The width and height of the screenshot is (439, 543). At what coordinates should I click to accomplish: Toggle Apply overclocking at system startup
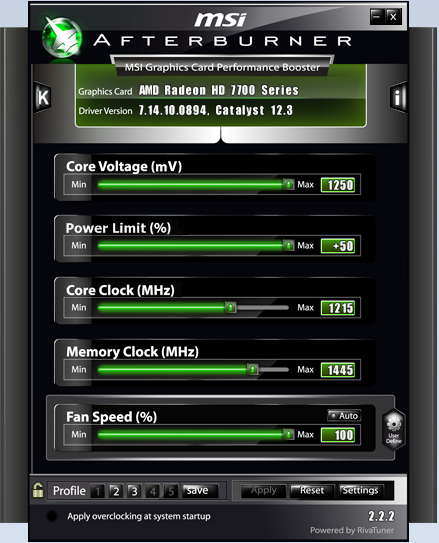tap(52, 516)
